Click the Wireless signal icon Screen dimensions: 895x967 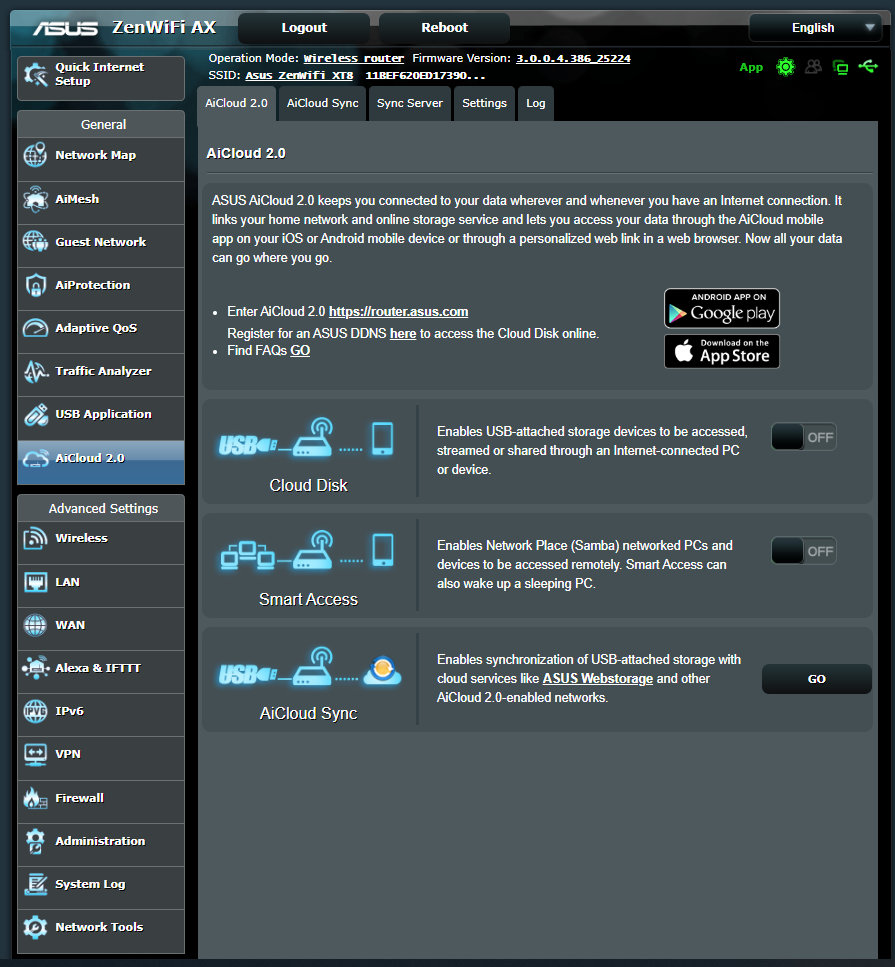pos(35,538)
